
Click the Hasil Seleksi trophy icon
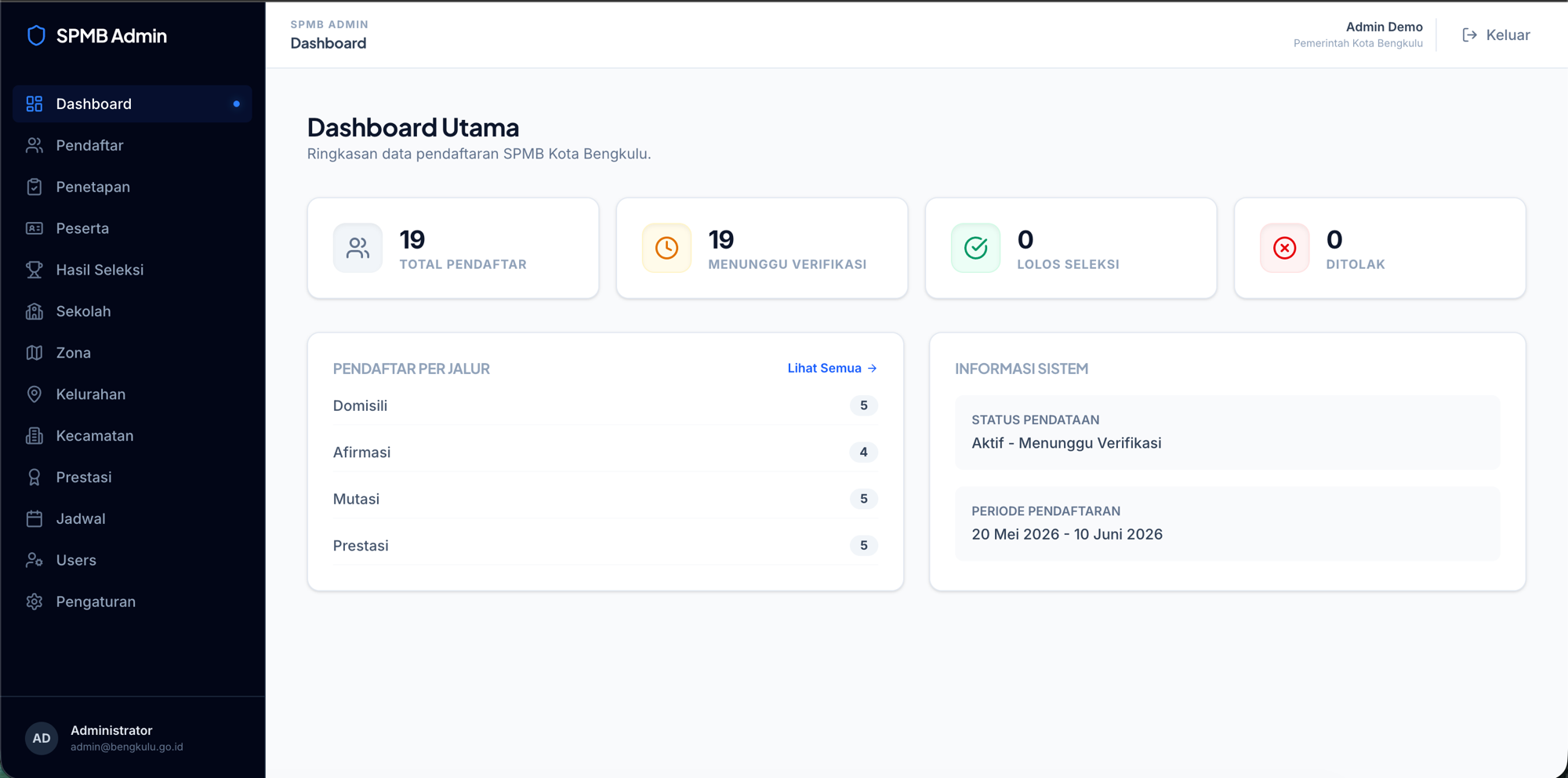coord(34,270)
